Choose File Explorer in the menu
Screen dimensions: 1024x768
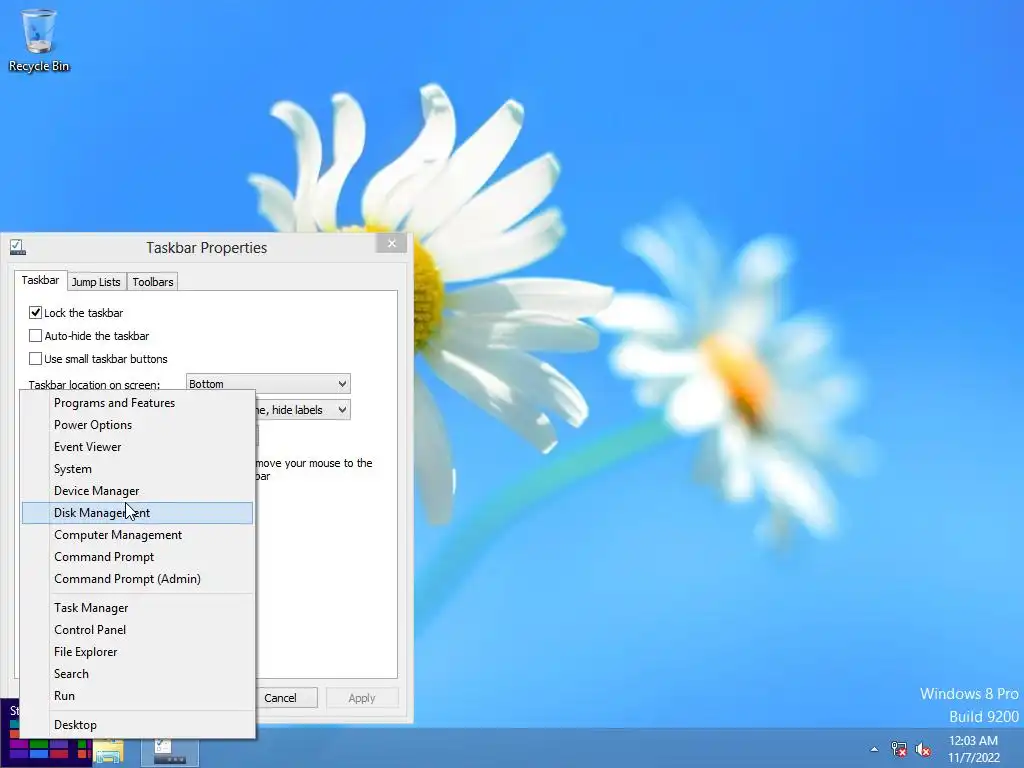click(137, 652)
